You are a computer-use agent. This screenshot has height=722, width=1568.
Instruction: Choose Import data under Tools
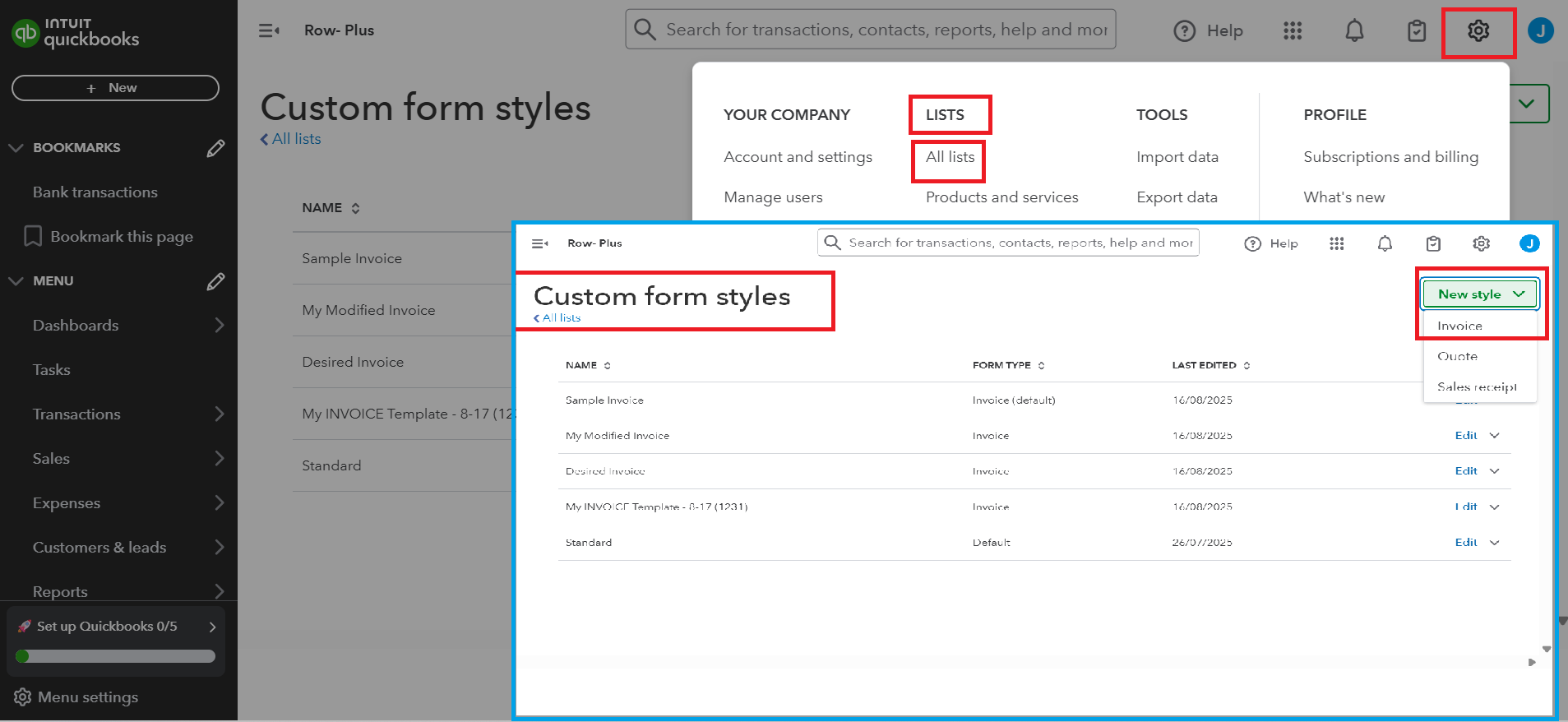1177,157
